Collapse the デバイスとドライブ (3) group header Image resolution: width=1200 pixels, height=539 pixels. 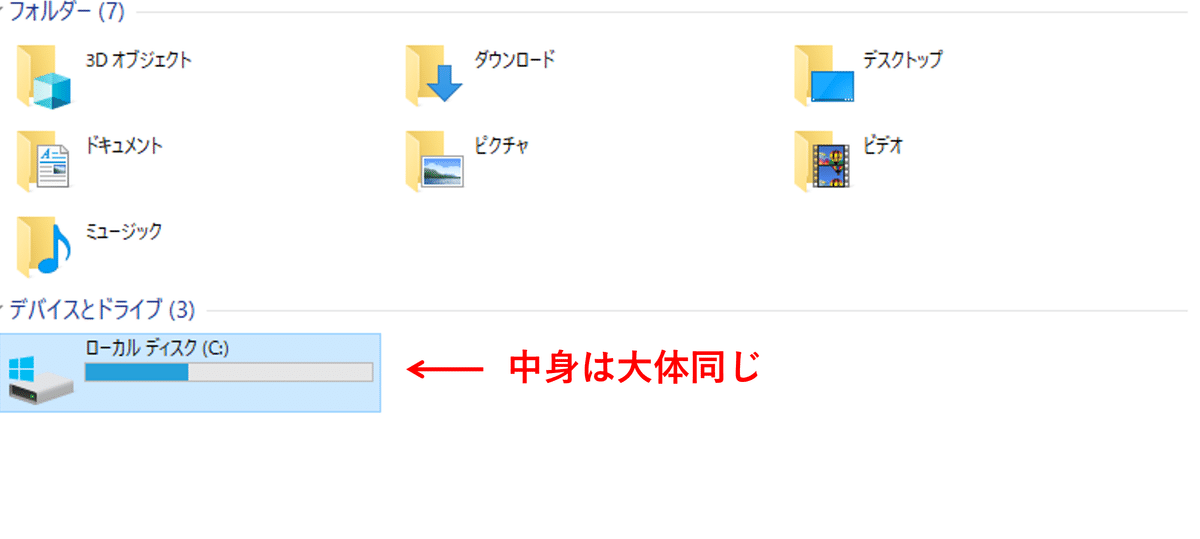tap(100, 309)
